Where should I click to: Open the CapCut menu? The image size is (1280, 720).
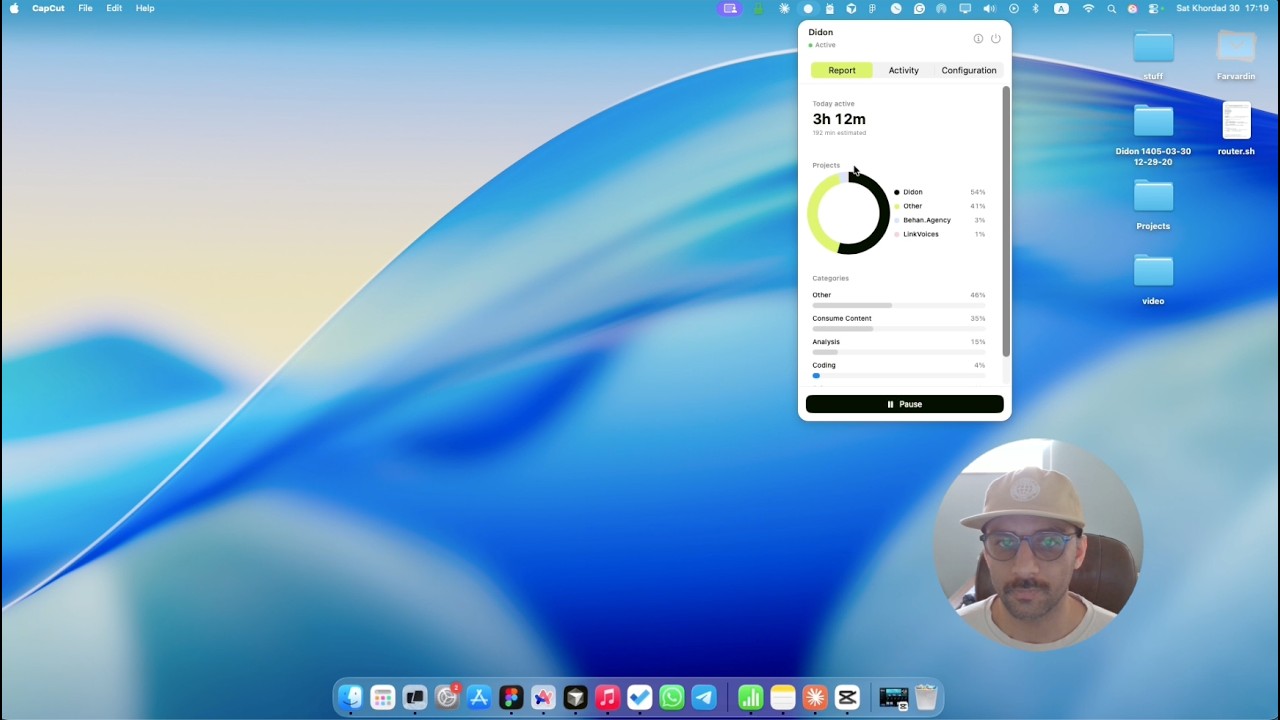coord(48,8)
